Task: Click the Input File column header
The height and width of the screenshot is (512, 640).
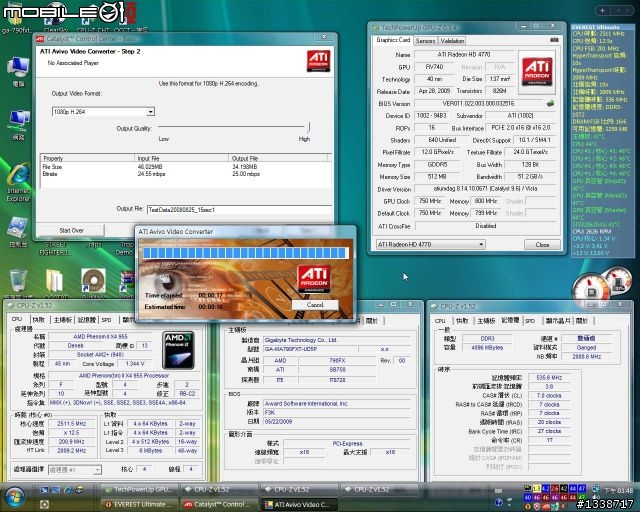Action: pos(181,158)
